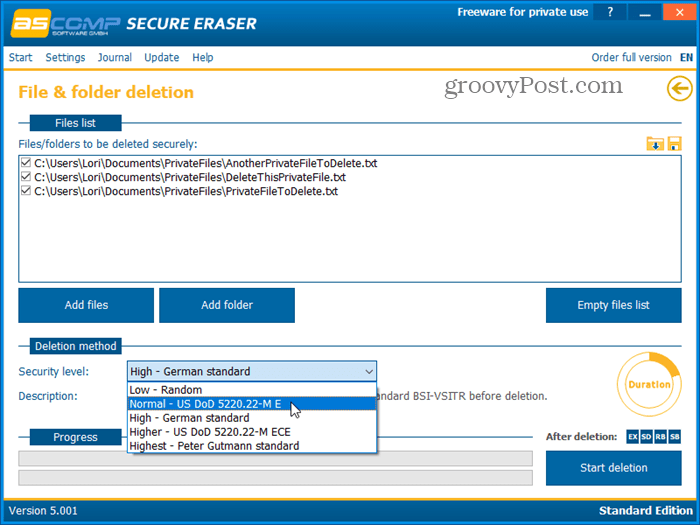
Task: Toggle the SD after-deletion icon
Action: (x=646, y=437)
